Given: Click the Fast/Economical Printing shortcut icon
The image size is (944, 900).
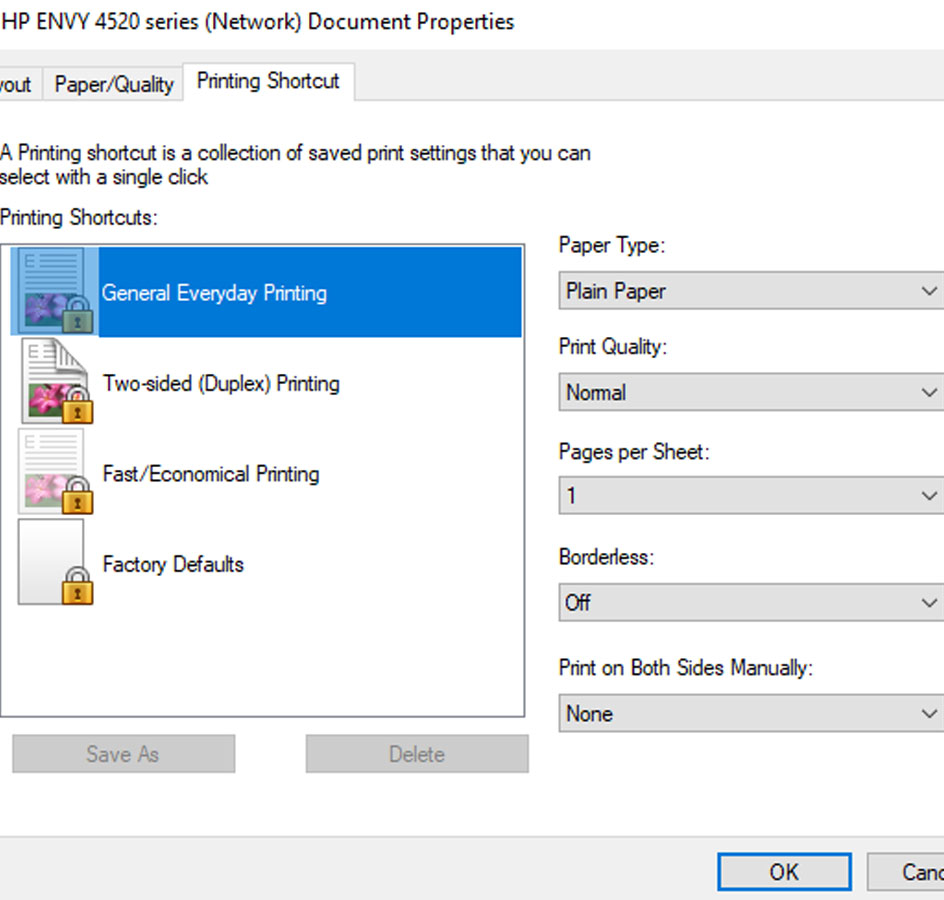Looking at the screenshot, I should point(55,472).
